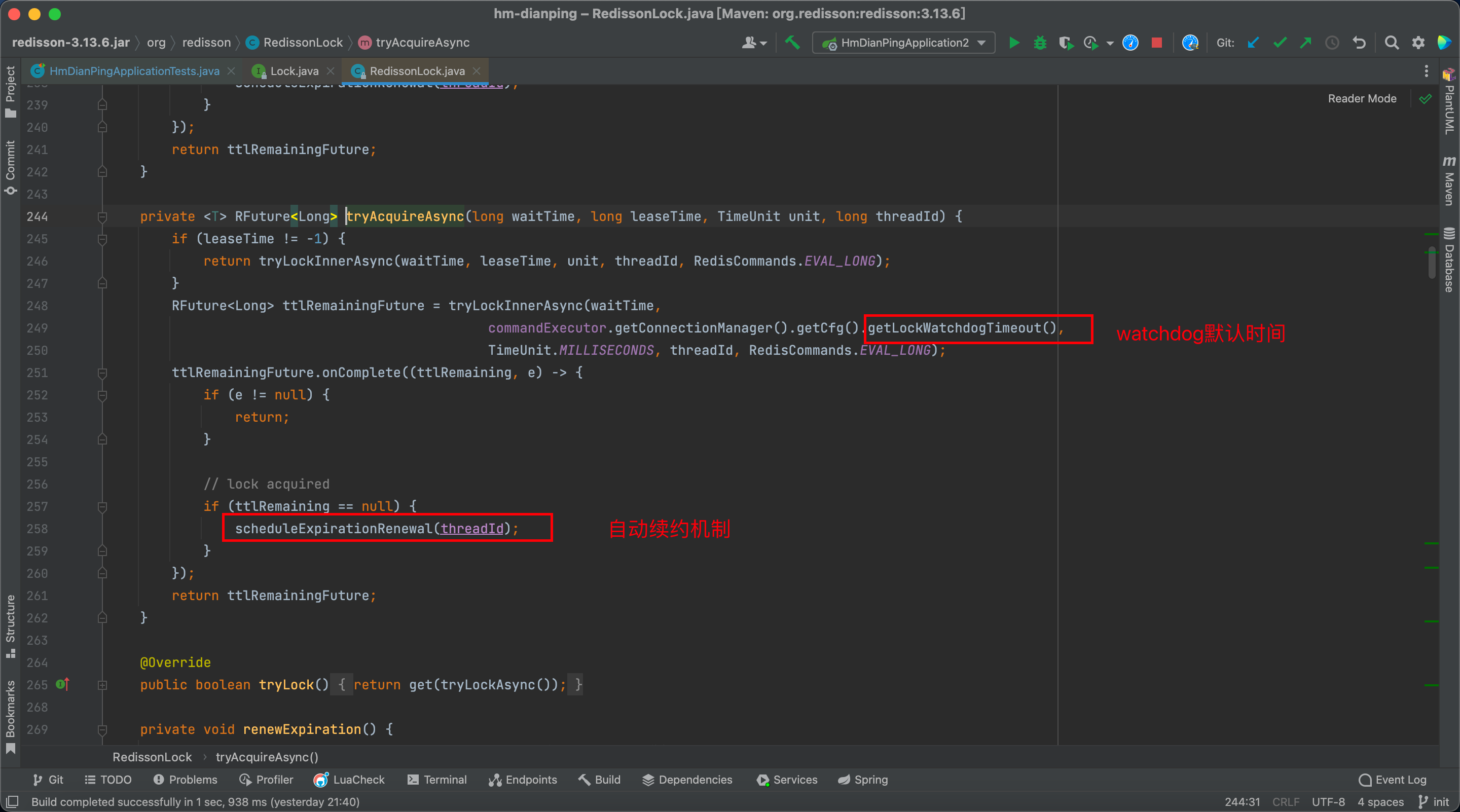Image resolution: width=1460 pixels, height=812 pixels.
Task: Click the threadId link at line 258
Action: coord(472,529)
